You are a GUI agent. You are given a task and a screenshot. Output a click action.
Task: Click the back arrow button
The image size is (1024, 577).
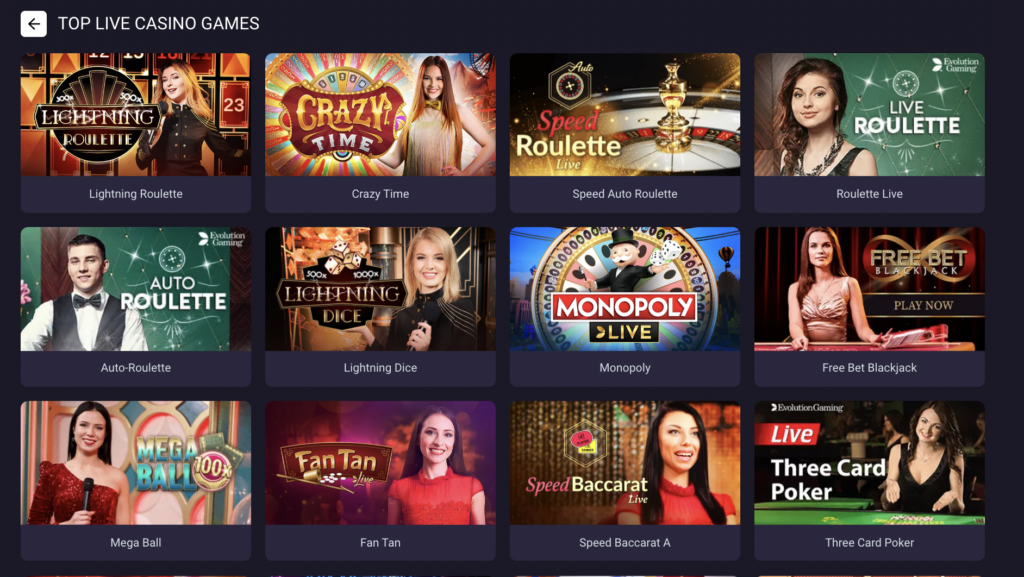click(x=33, y=24)
